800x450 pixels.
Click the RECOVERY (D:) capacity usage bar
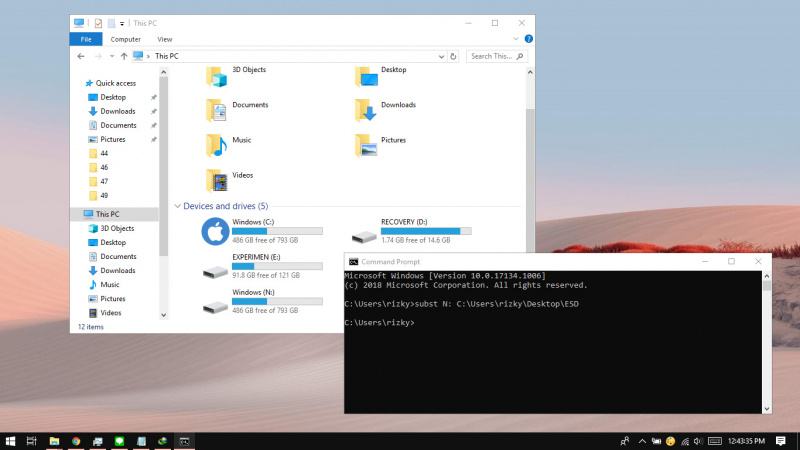426,231
